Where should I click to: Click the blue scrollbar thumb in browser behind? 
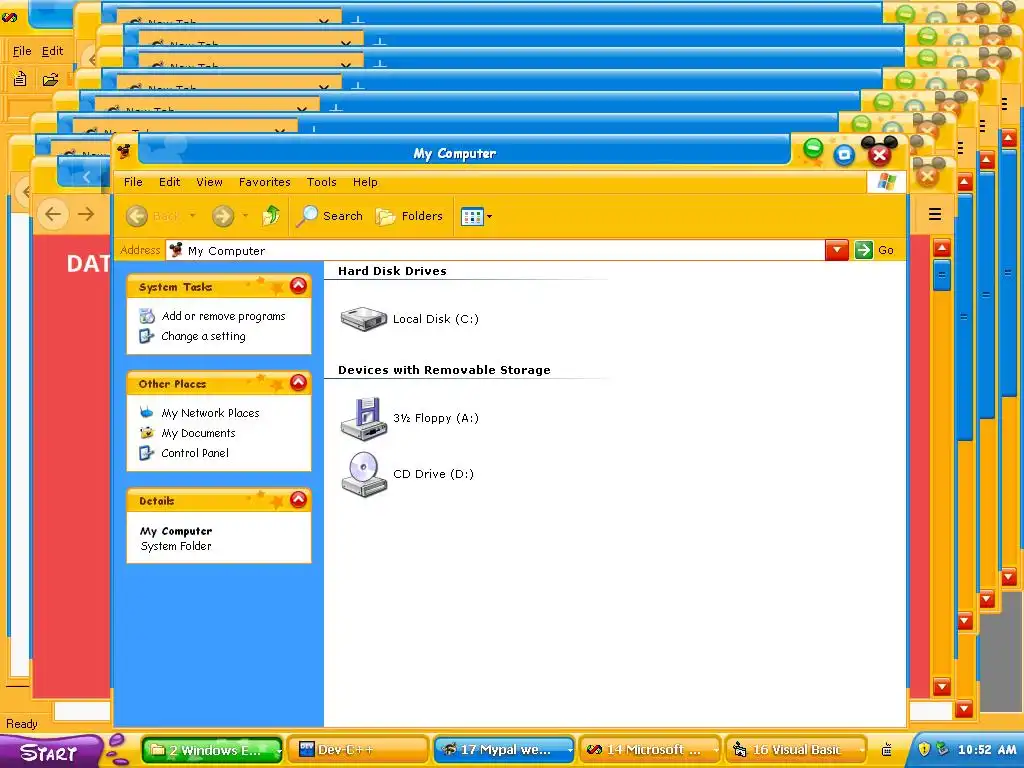click(942, 275)
